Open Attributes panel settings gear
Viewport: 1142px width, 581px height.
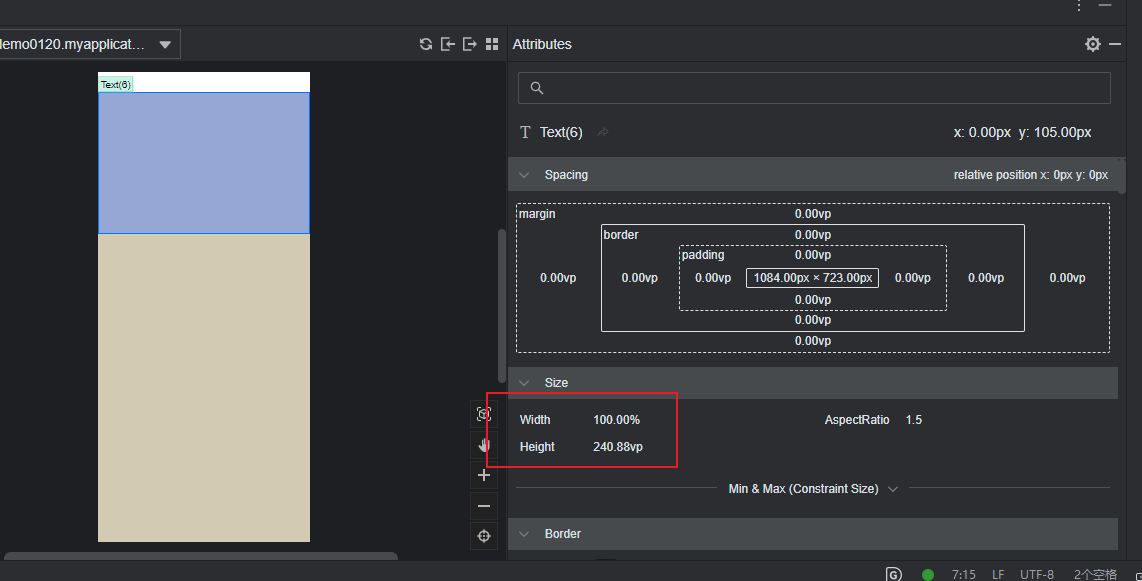click(x=1093, y=44)
